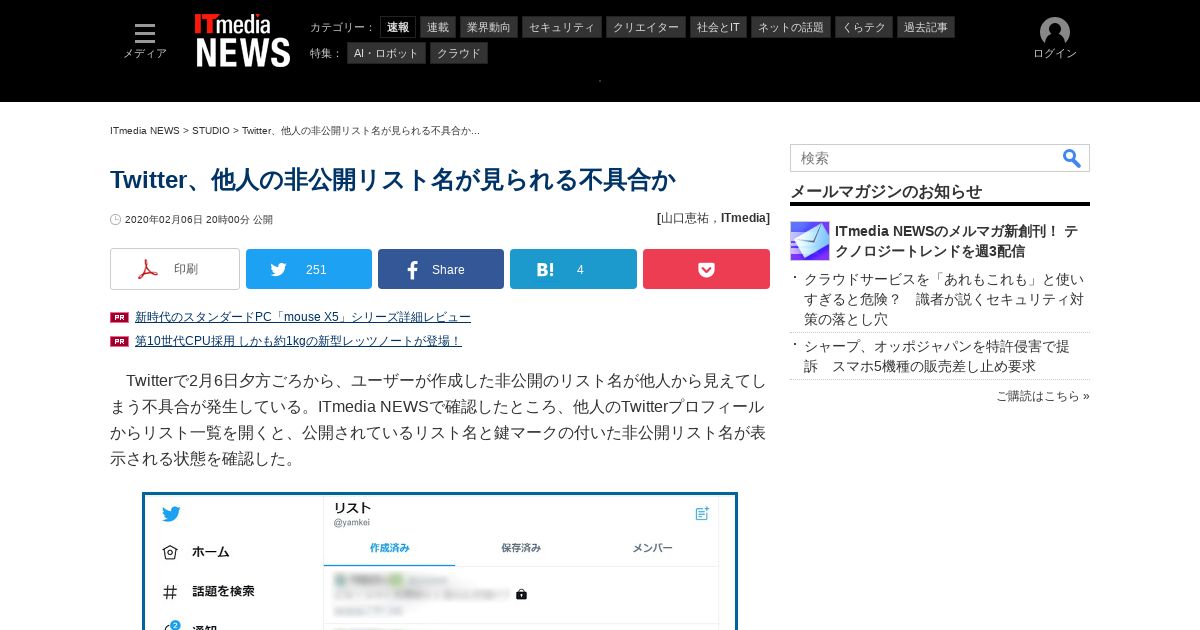This screenshot has height=630, width=1200.
Task: Click メールマガジンのお知らせ heading
Action: 886,192
